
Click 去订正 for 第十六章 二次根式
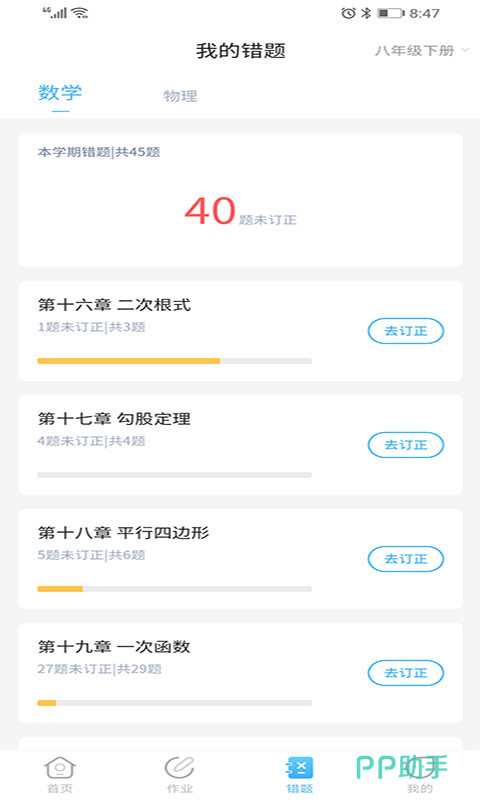(406, 331)
